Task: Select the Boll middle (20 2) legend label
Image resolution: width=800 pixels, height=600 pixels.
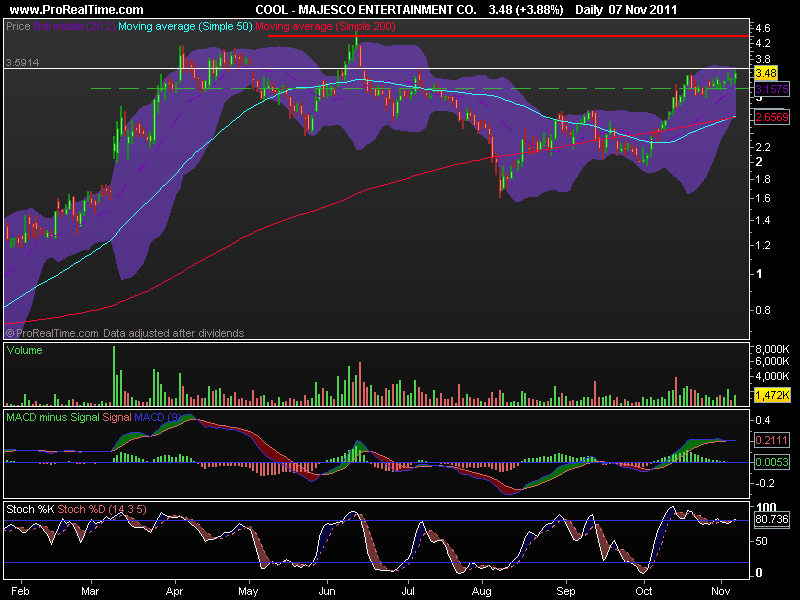Action: pyautogui.click(x=74, y=26)
